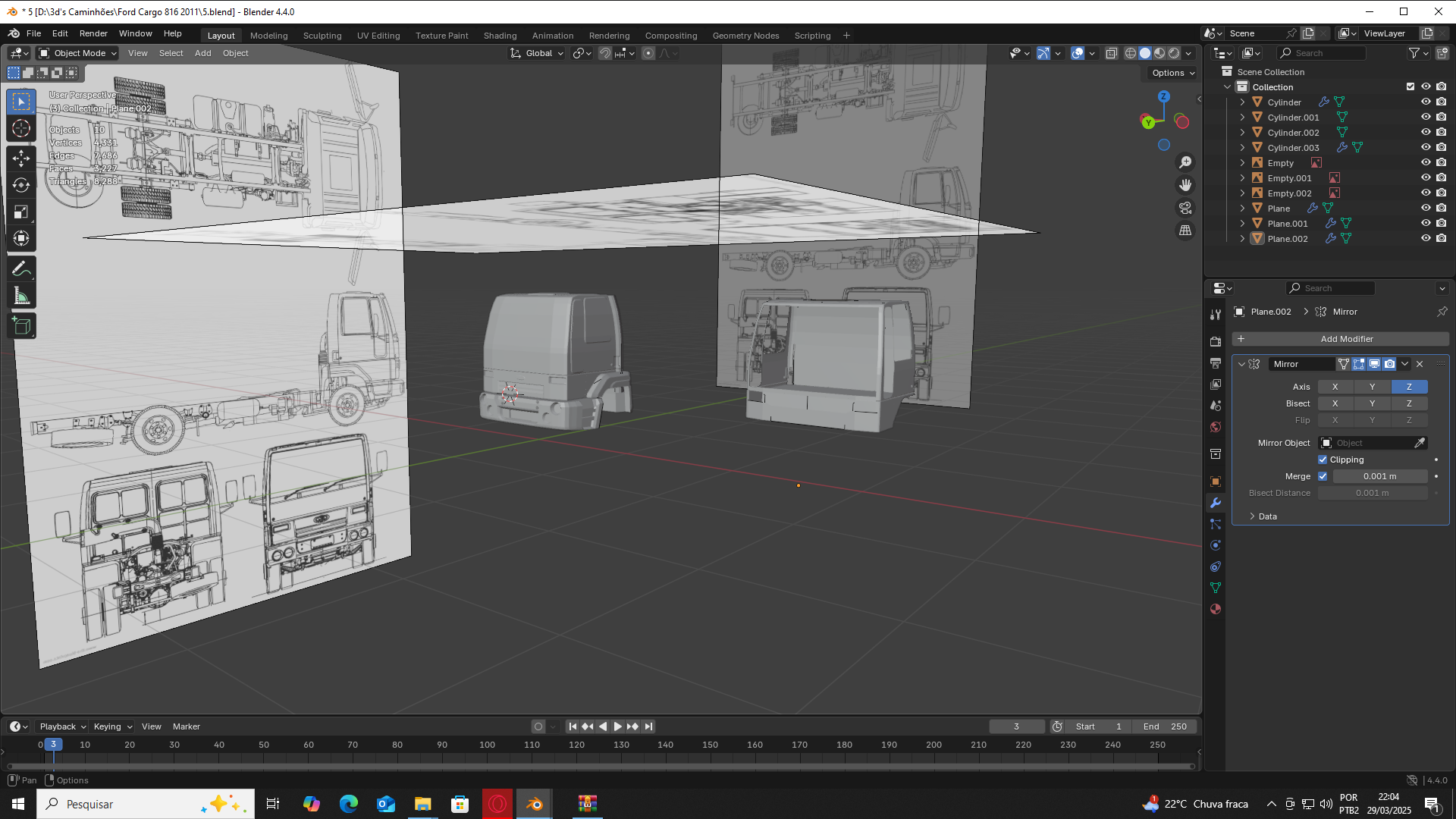The image size is (1456, 819).
Task: Activate the Annotate pencil tool
Action: [x=21, y=268]
